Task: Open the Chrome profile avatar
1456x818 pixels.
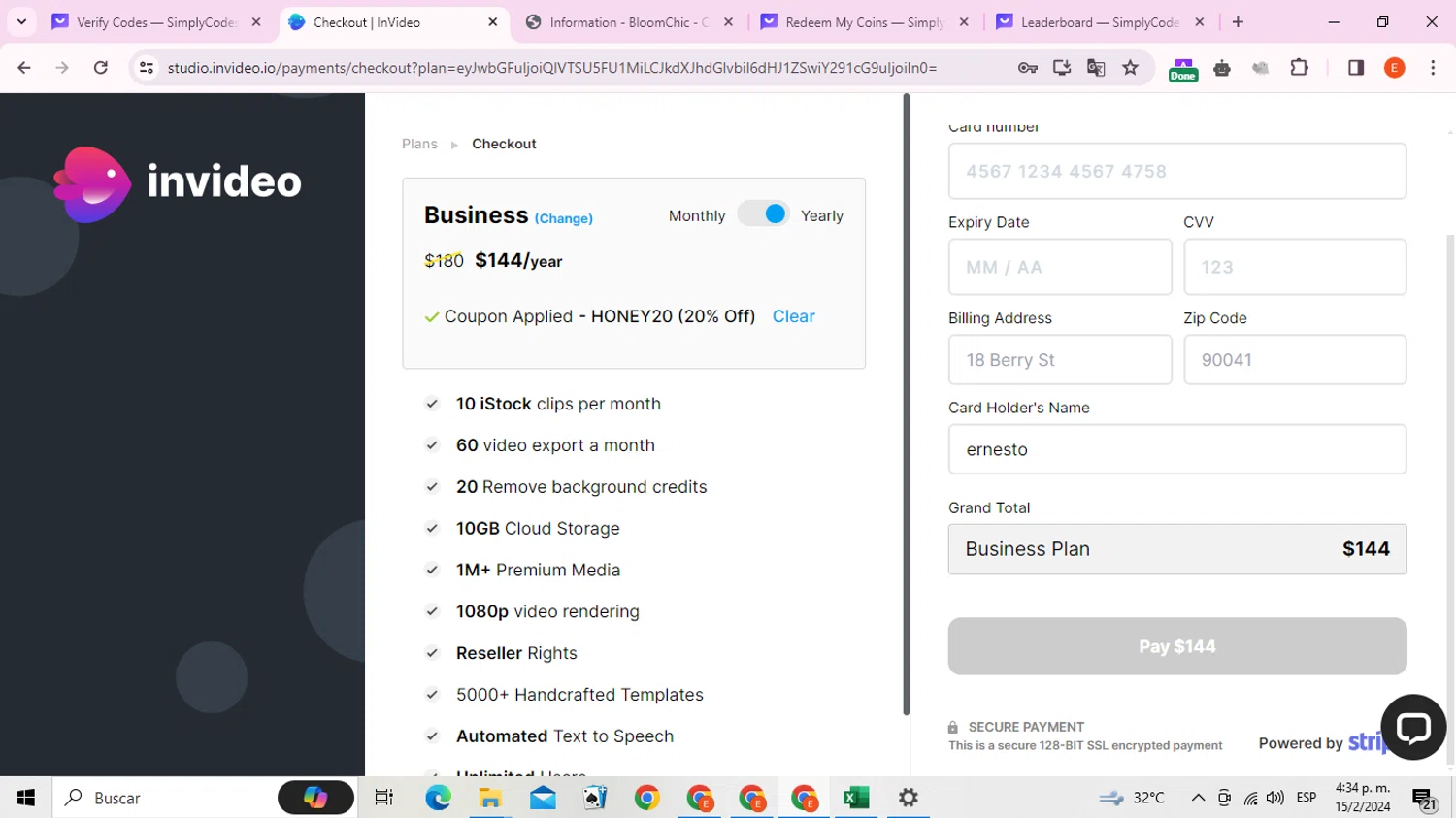Action: [x=1395, y=68]
